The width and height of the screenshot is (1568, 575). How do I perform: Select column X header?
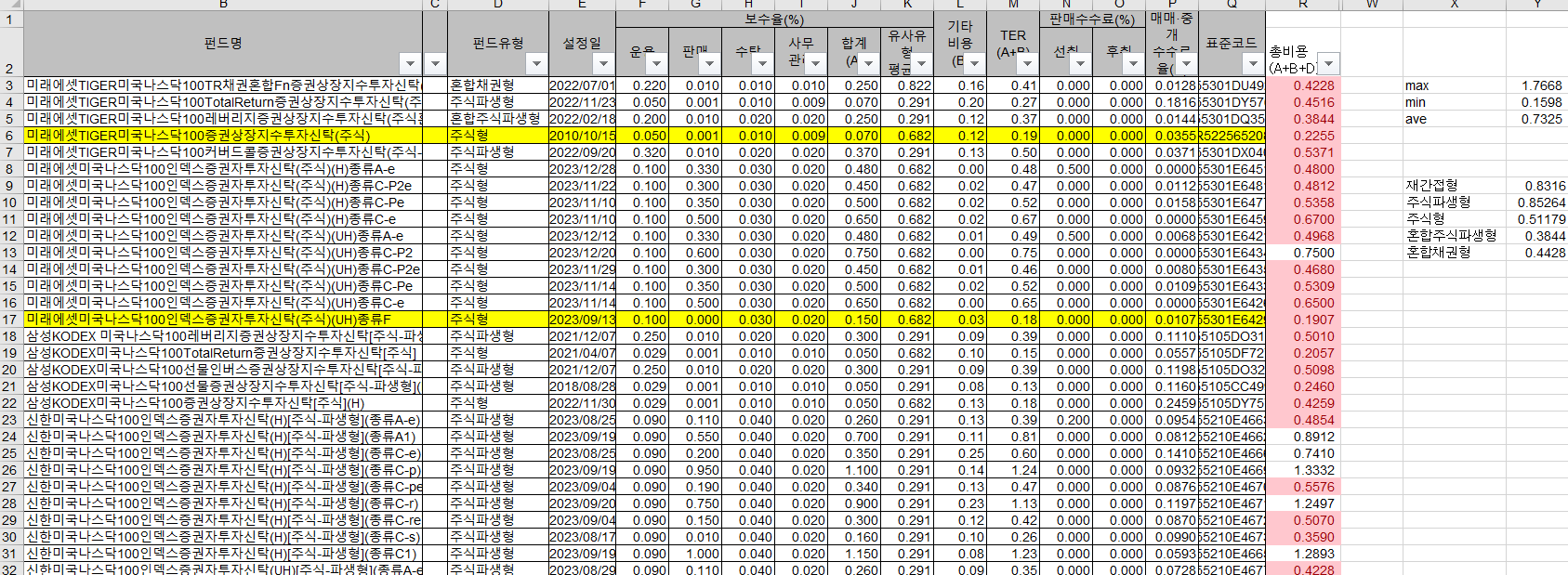pos(1455,5)
